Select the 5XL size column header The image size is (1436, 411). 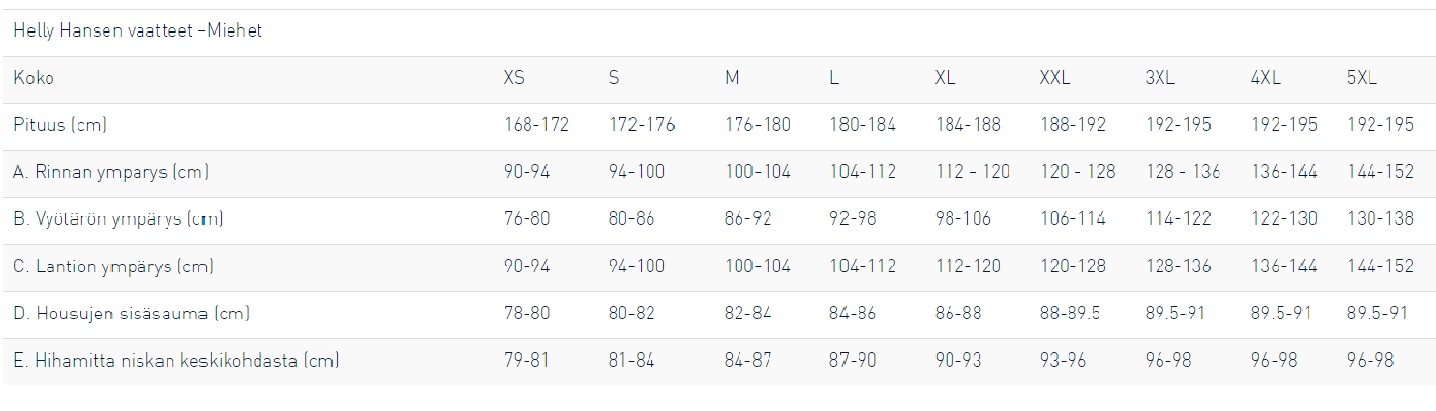pyautogui.click(x=1362, y=78)
